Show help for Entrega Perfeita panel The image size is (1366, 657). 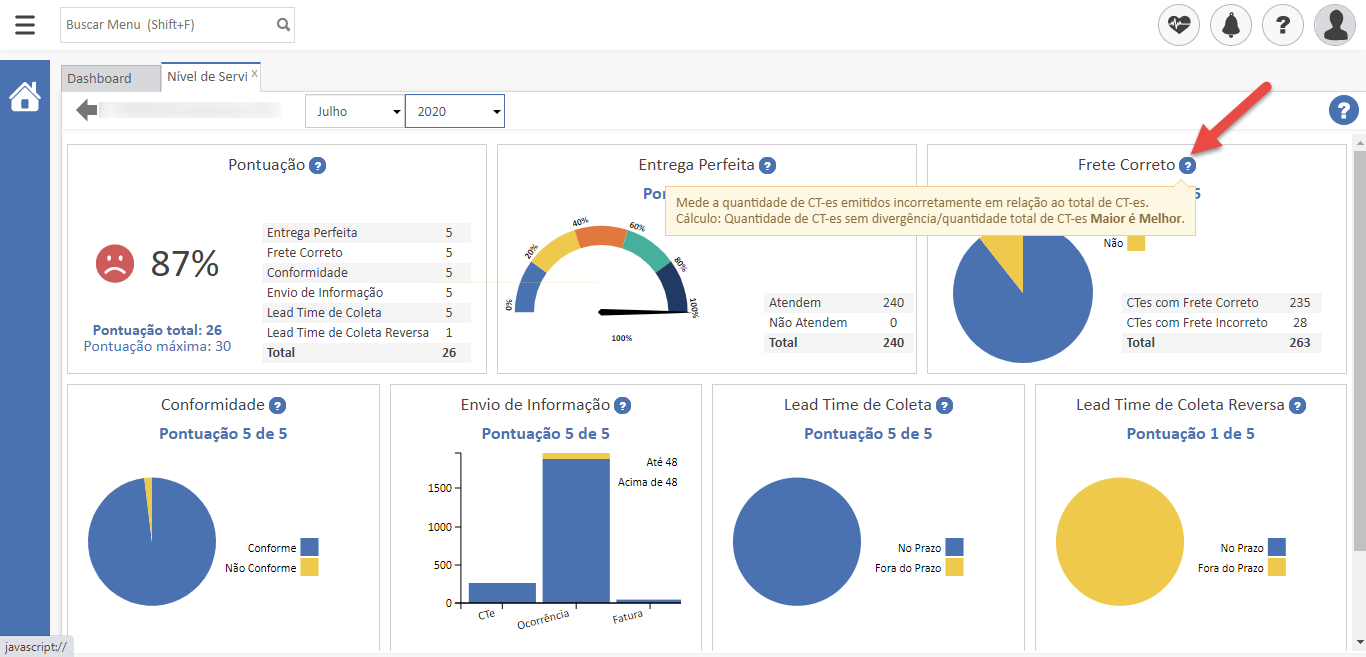click(x=767, y=166)
